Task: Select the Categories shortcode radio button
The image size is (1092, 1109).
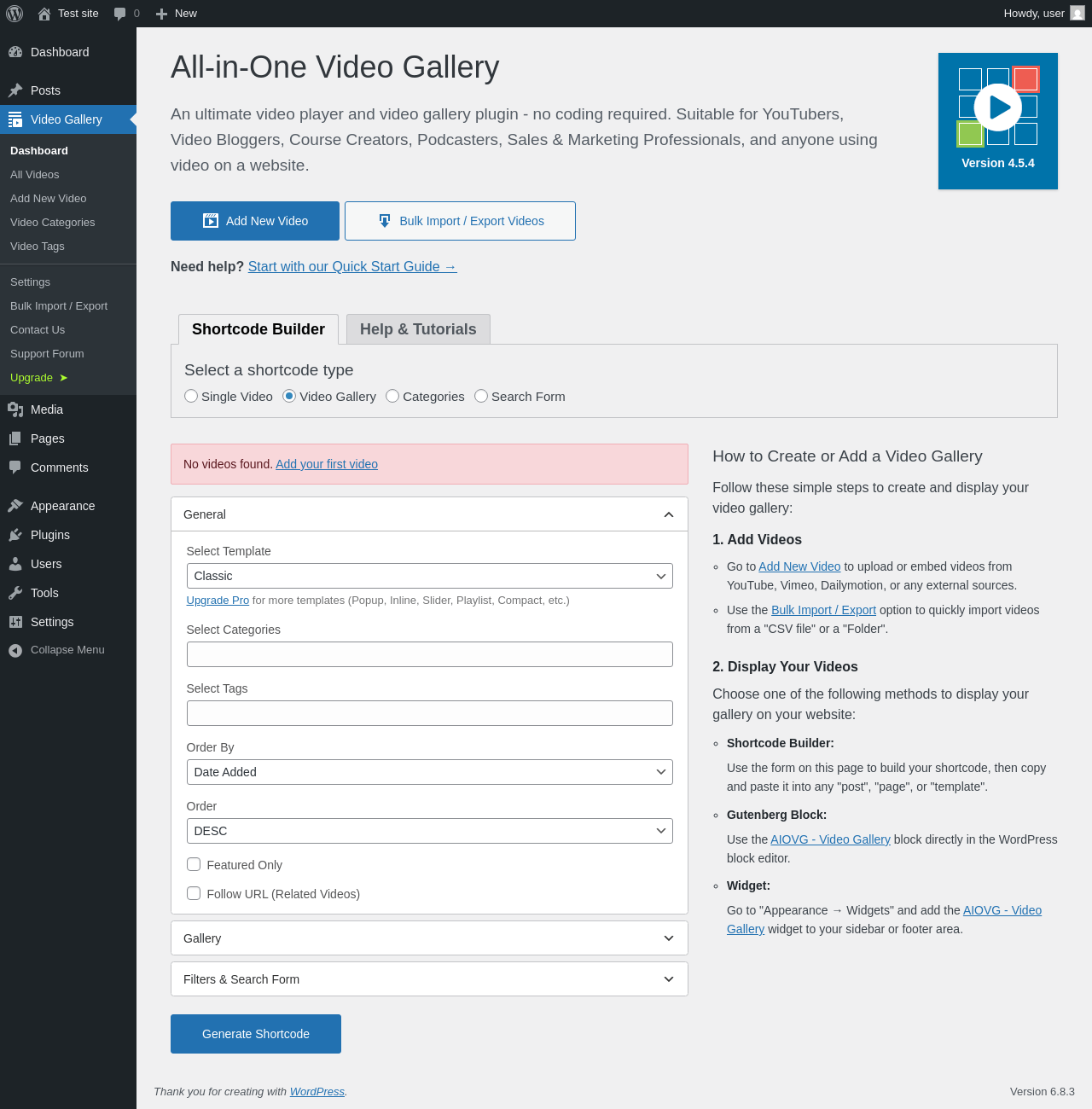Action: click(392, 396)
